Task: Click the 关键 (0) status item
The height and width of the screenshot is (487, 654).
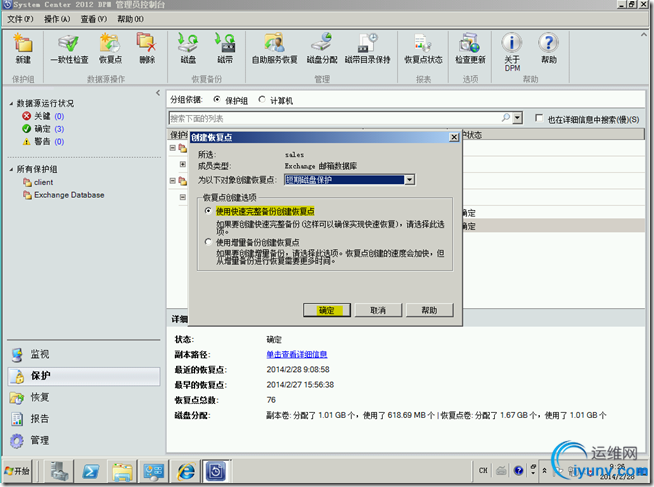Action: pyautogui.click(x=43, y=116)
